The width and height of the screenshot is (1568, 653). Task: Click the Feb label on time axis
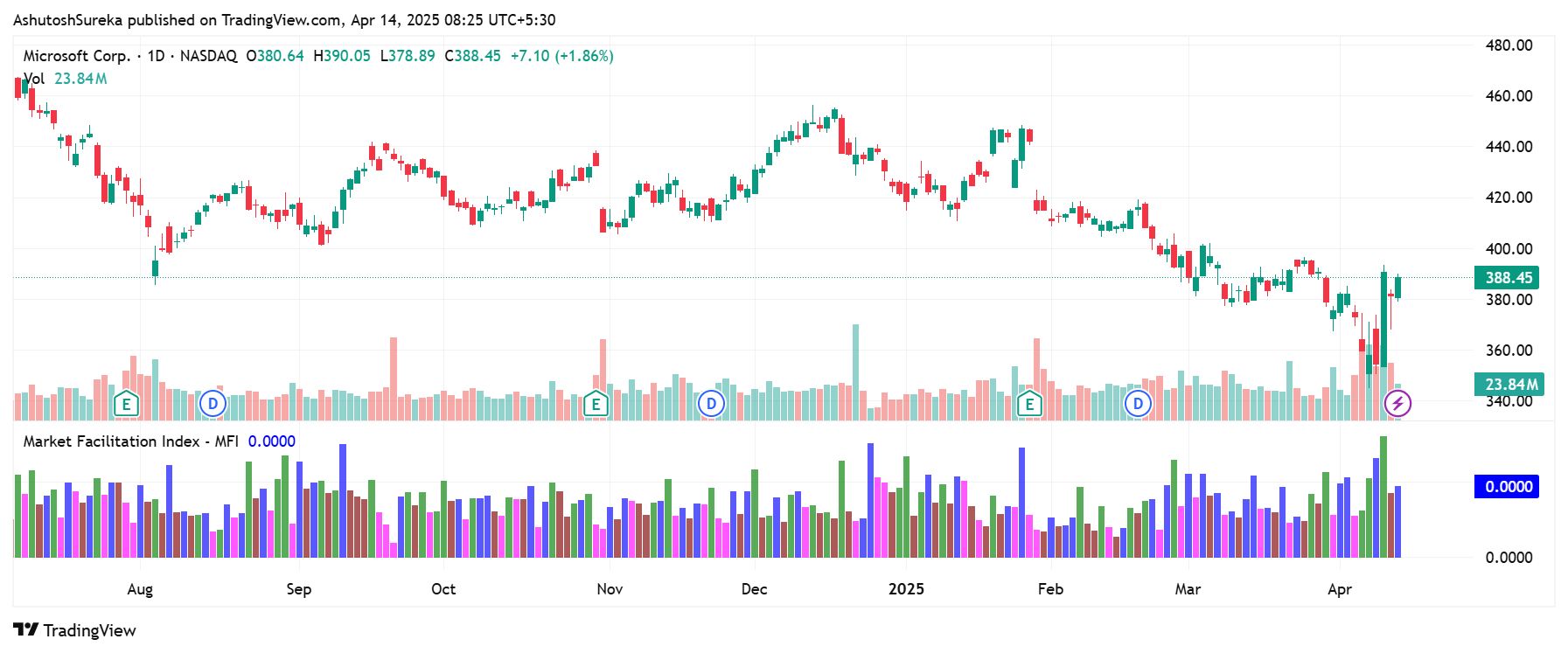[x=1050, y=589]
